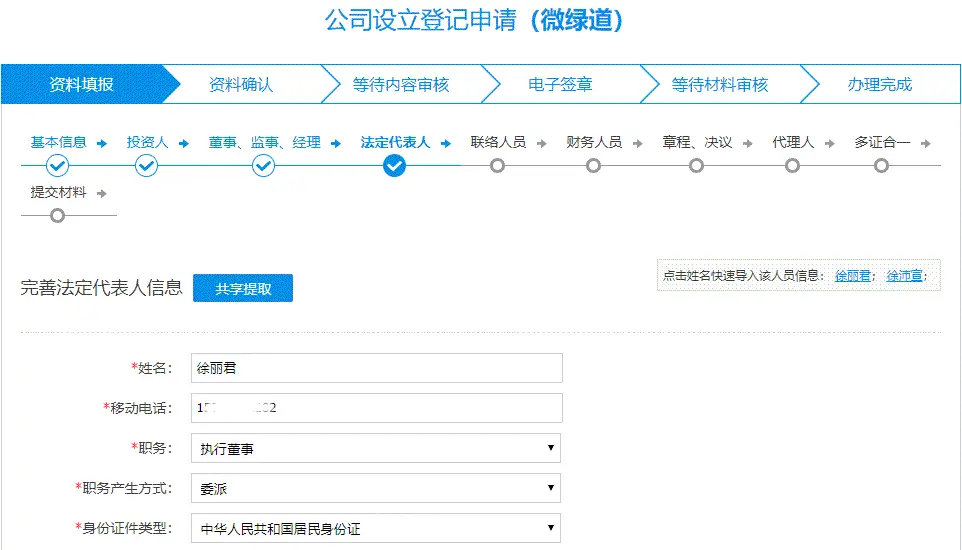This screenshot has height=550, width=962.
Task: Click the arrow icon next to 提交材料
Action: tap(102, 194)
